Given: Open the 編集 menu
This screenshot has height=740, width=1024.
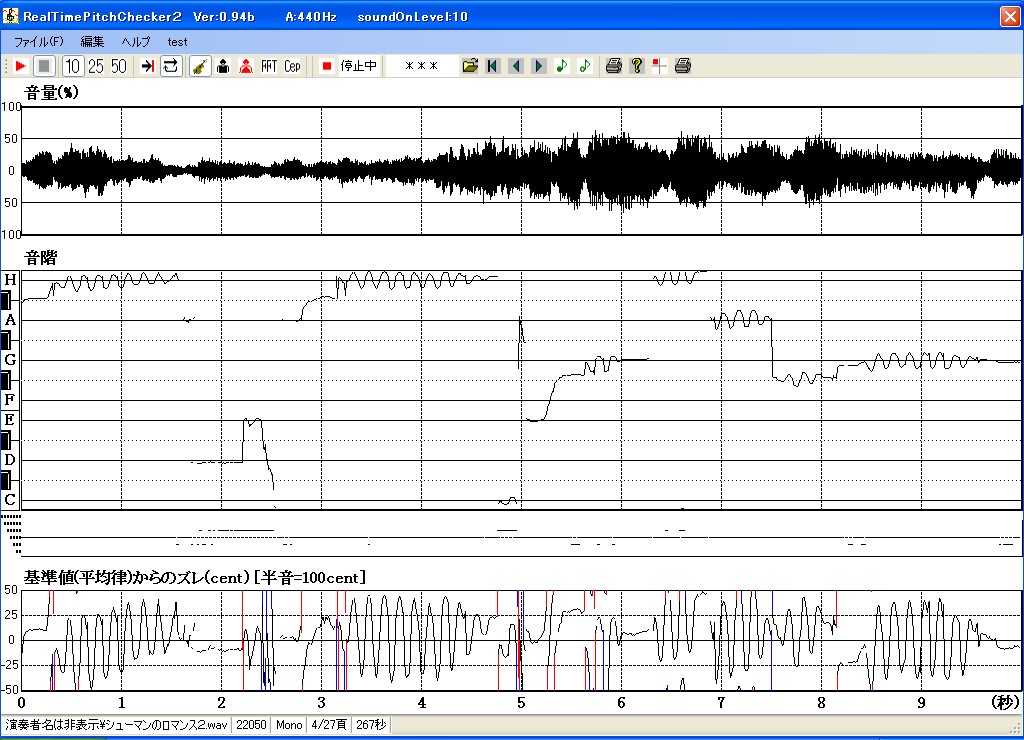Looking at the screenshot, I should [x=92, y=42].
